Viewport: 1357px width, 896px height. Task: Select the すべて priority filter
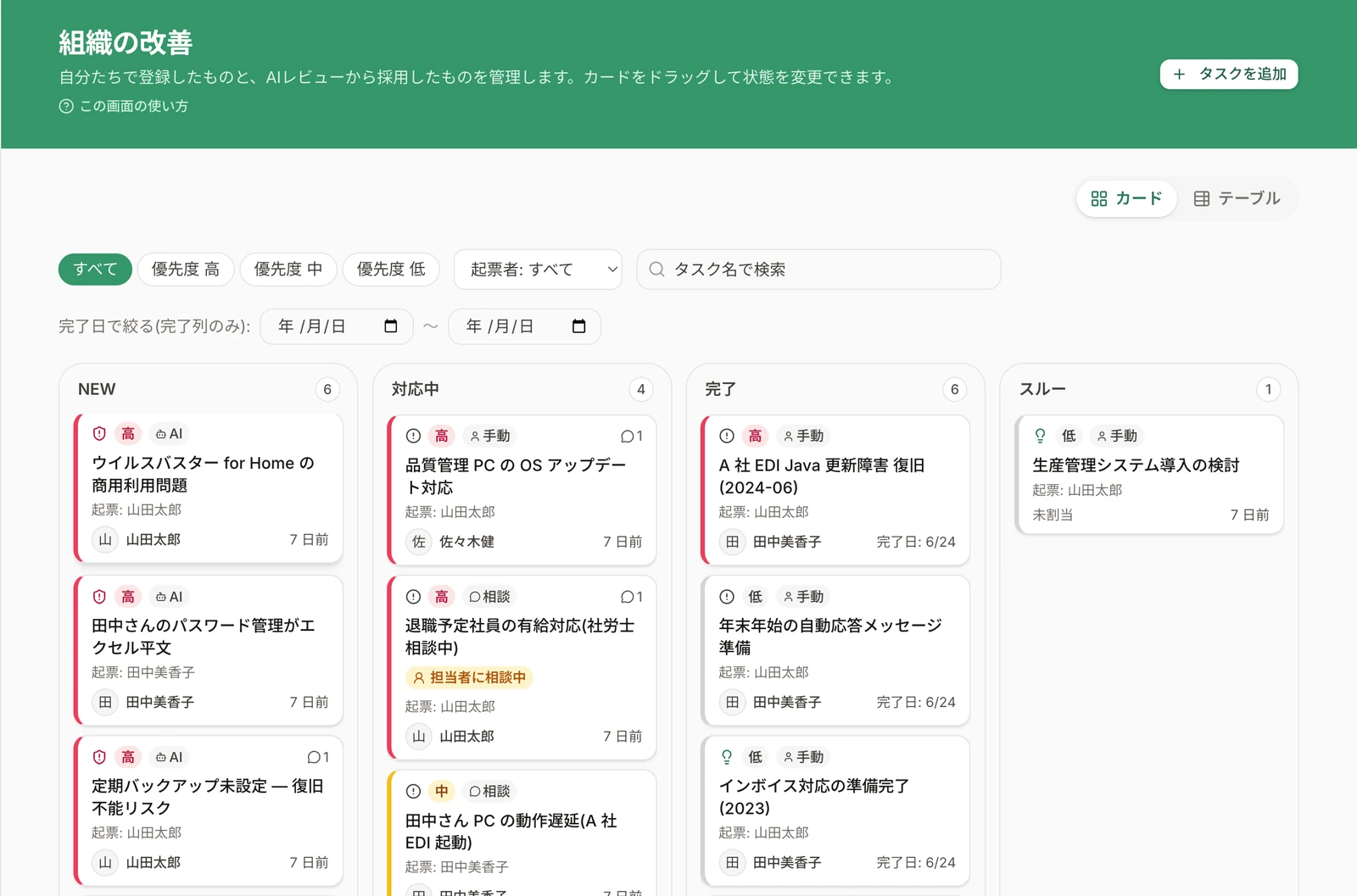[95, 269]
